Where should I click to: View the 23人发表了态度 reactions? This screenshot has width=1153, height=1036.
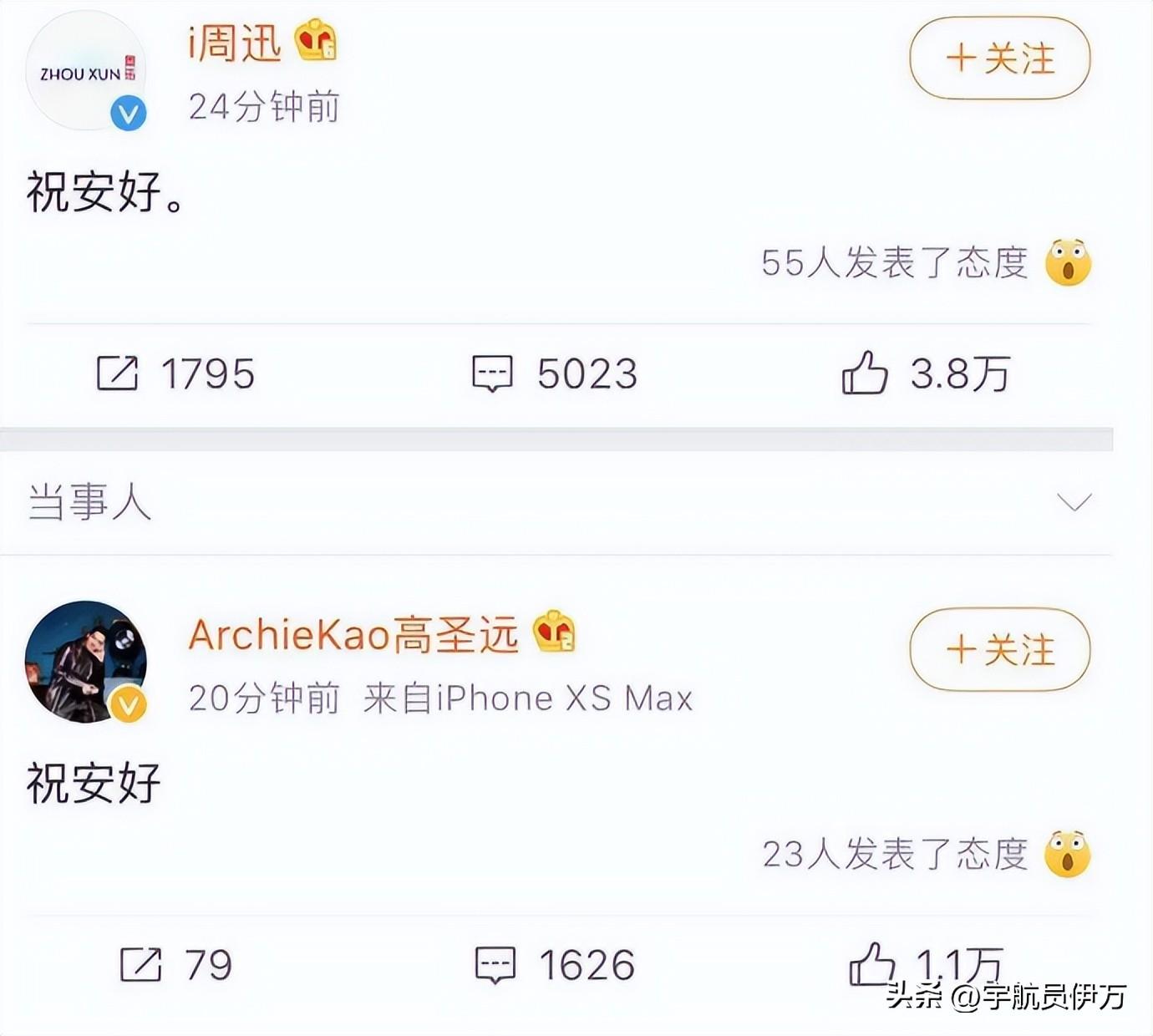(x=895, y=854)
